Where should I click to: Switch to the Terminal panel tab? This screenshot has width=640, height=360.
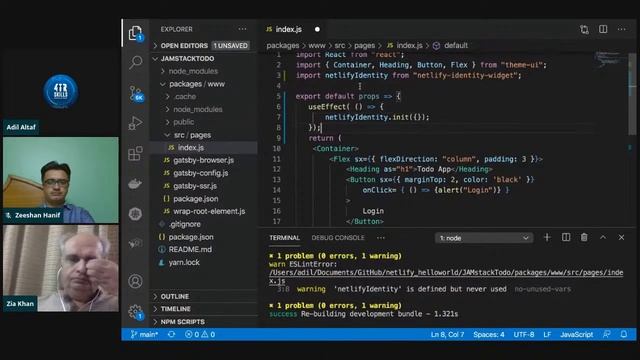click(284, 238)
